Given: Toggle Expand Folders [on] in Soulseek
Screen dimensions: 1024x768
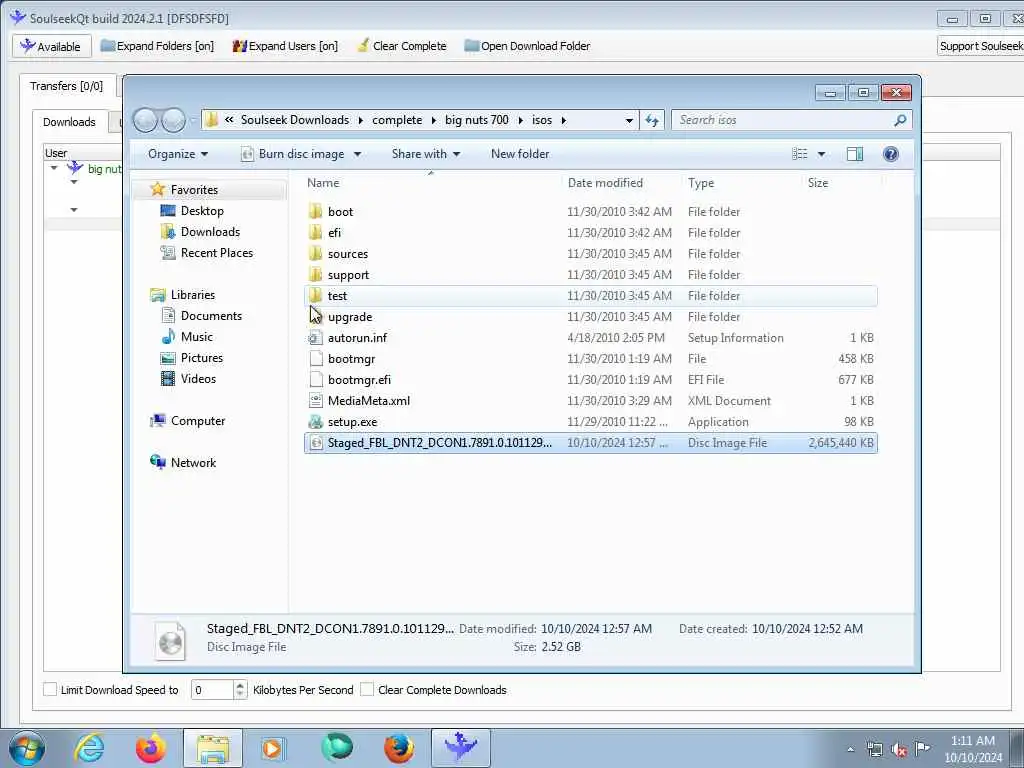Looking at the screenshot, I should coord(157,46).
